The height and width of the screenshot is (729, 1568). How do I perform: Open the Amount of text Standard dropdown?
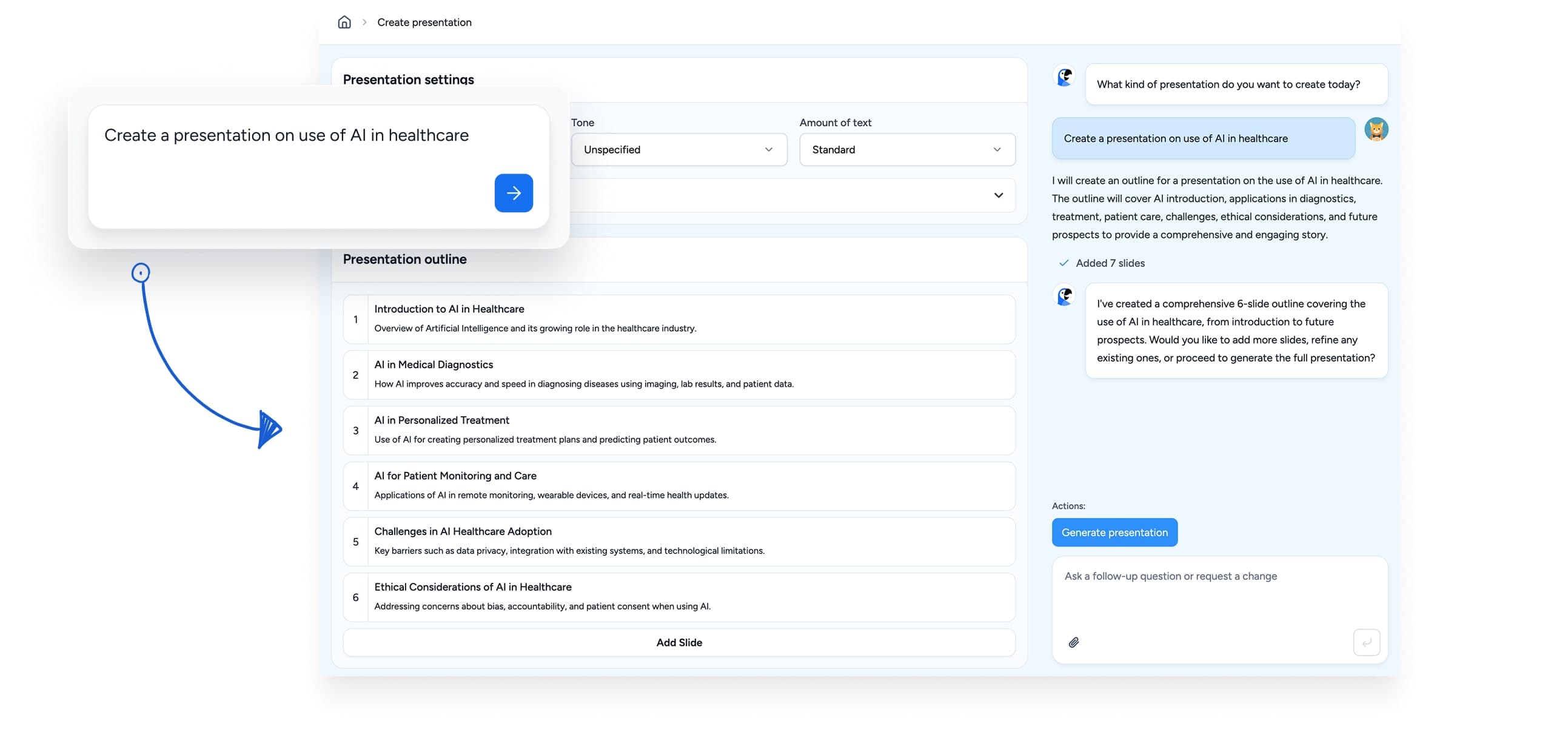906,150
